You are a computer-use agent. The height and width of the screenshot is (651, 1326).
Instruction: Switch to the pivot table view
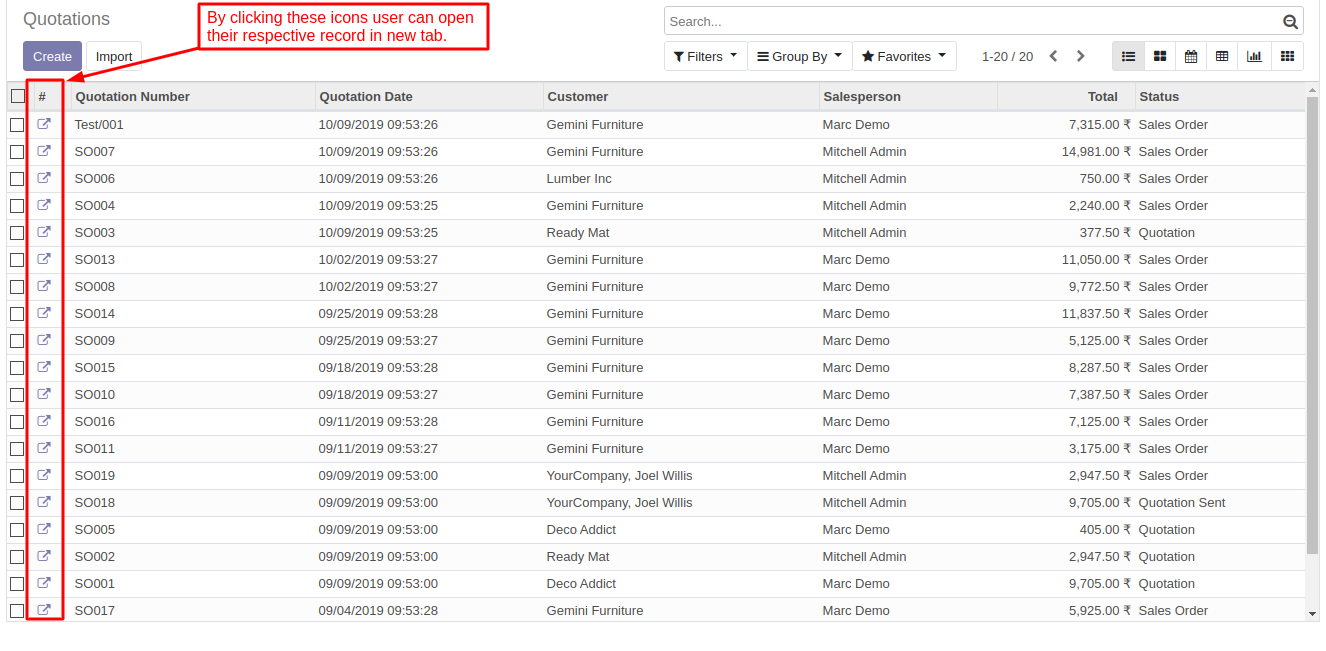click(x=1221, y=57)
